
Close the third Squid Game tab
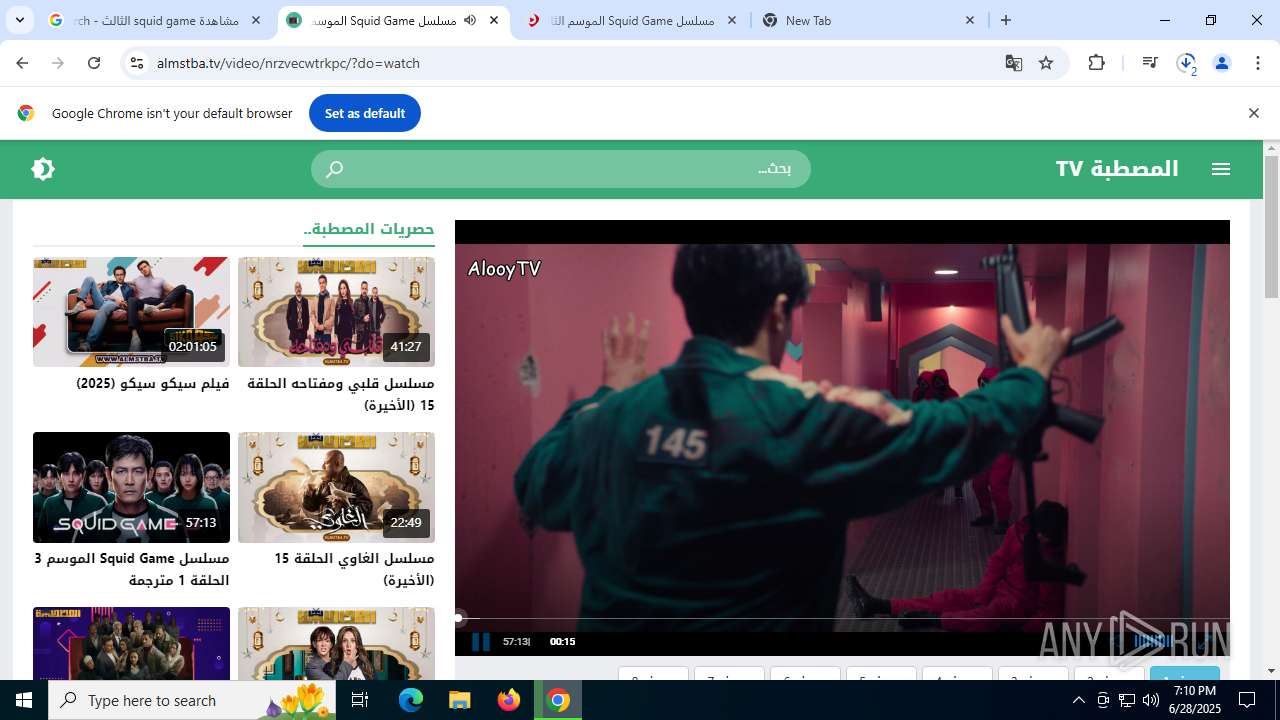[x=731, y=20]
